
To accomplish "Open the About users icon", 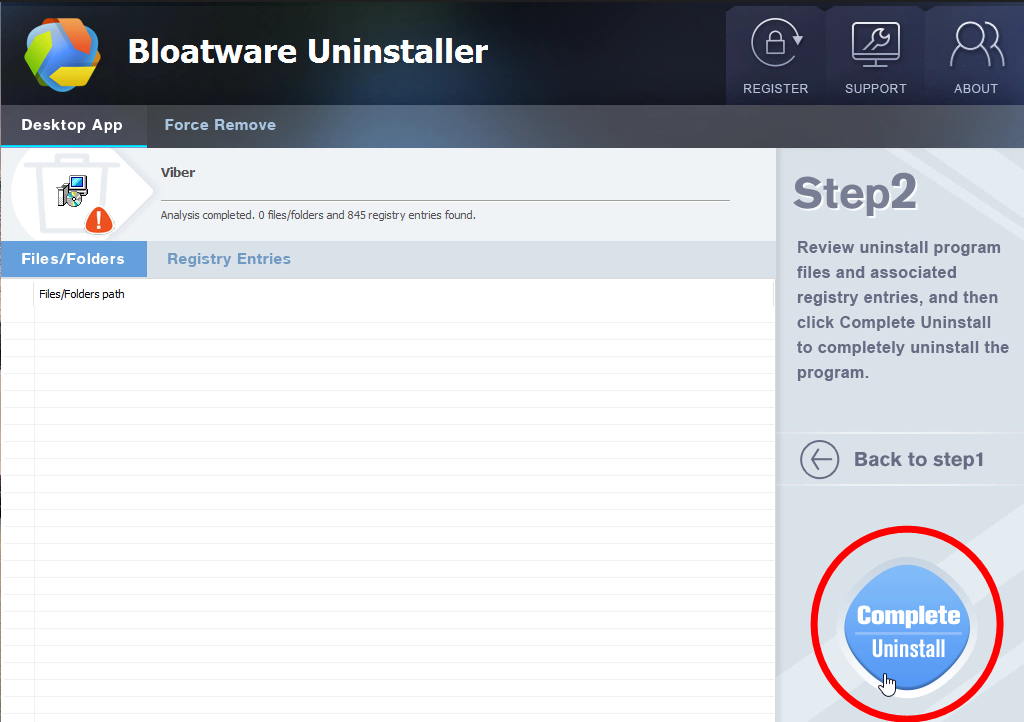I will 976,44.
